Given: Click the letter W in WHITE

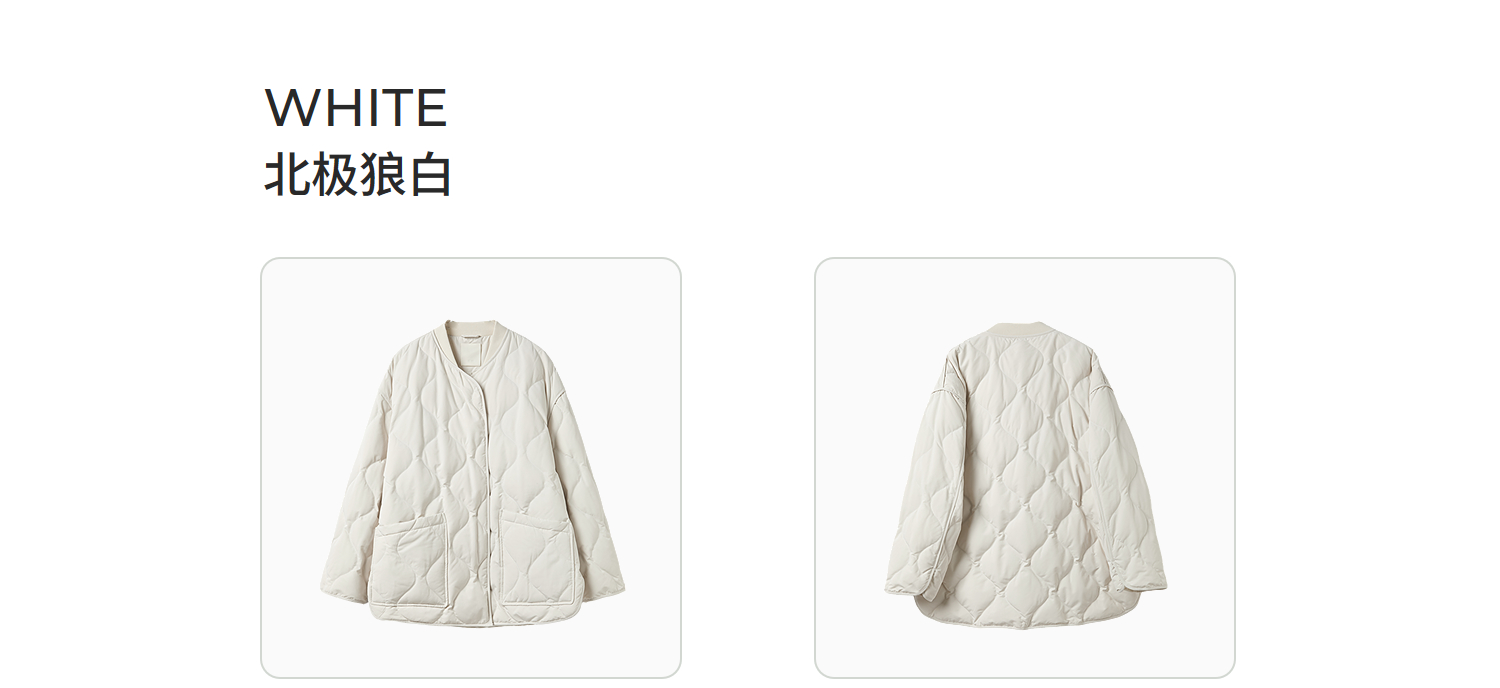Looking at the screenshot, I should (x=288, y=108).
